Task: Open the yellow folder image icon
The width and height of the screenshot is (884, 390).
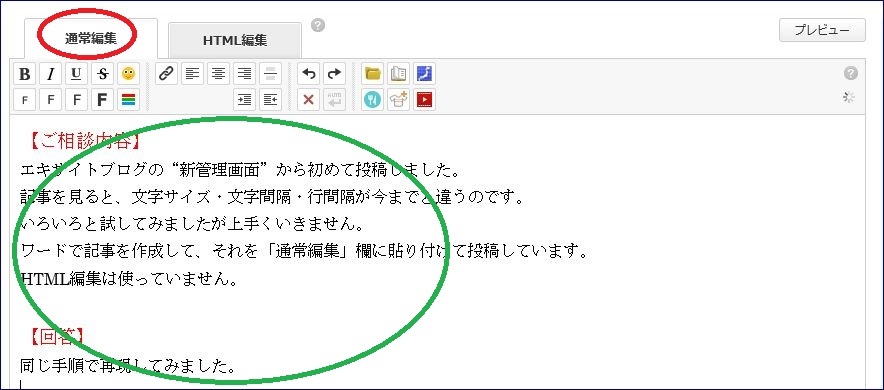Action: pyautogui.click(x=372, y=74)
